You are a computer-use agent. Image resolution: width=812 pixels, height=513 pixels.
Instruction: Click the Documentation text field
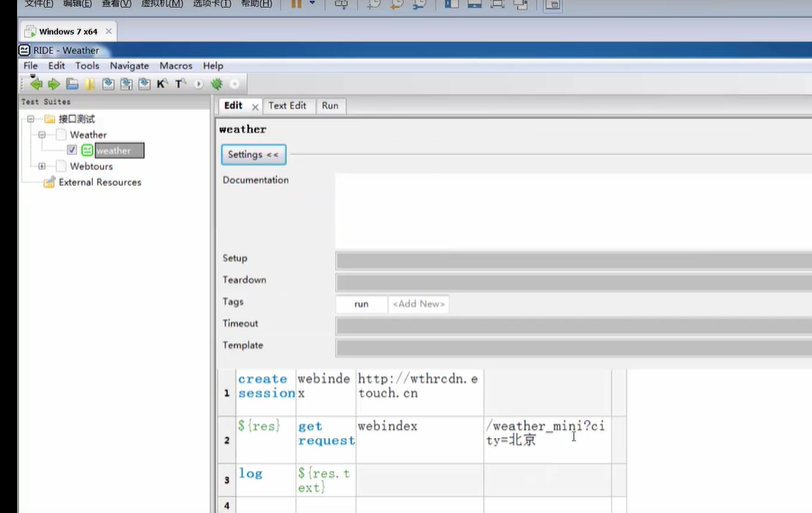(573, 211)
